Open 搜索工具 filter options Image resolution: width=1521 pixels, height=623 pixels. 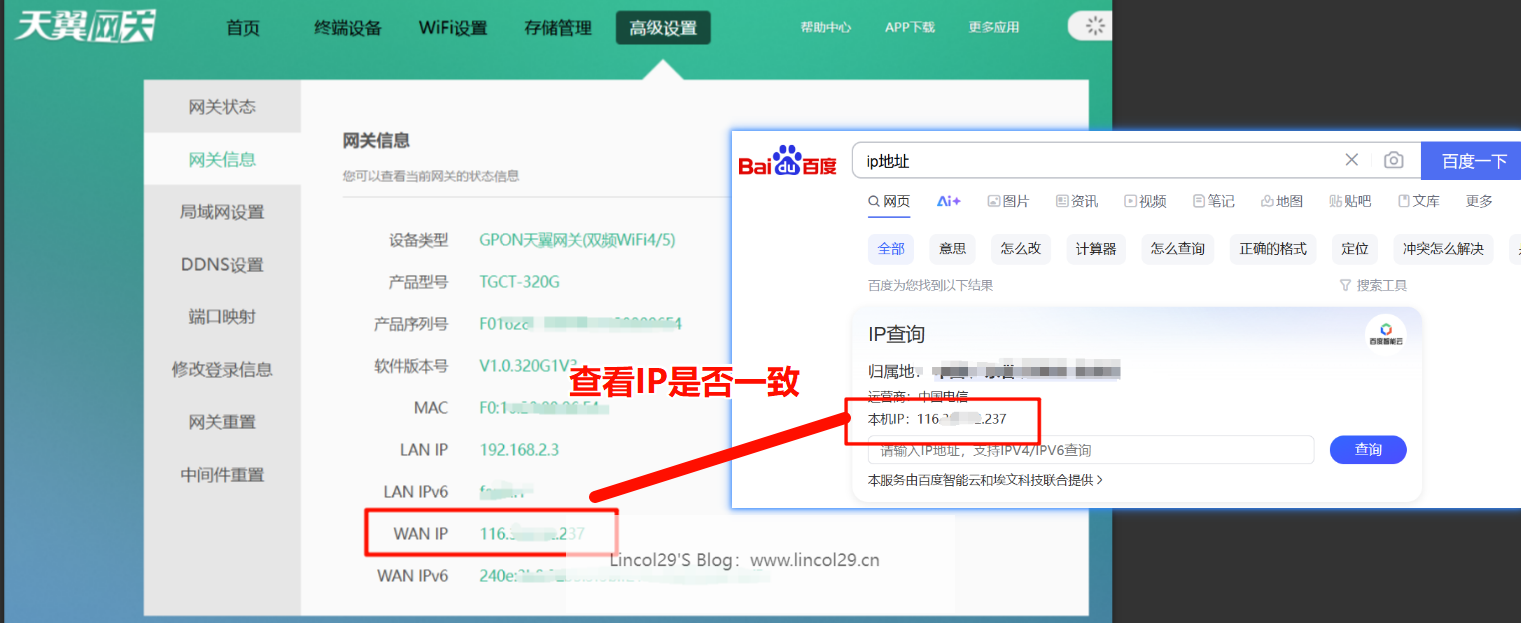tap(1373, 285)
